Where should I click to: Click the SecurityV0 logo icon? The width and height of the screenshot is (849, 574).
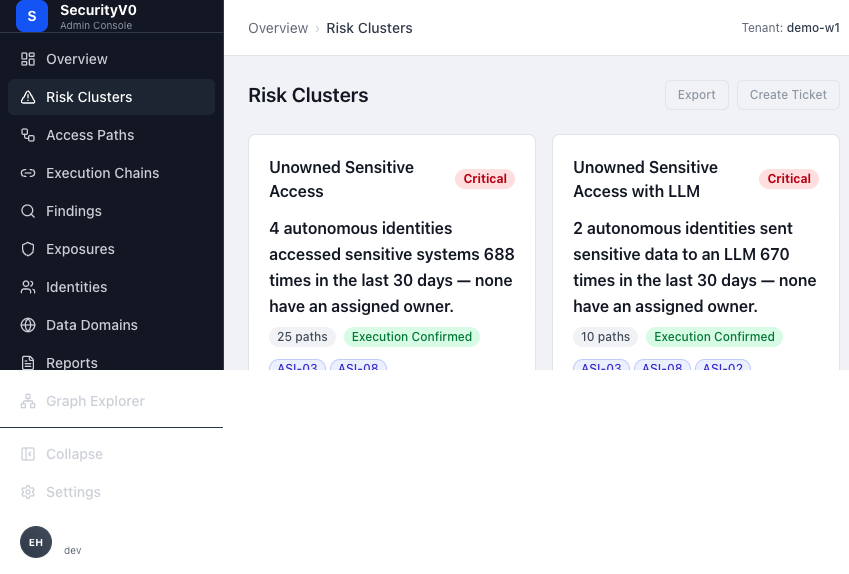pyautogui.click(x=32, y=16)
